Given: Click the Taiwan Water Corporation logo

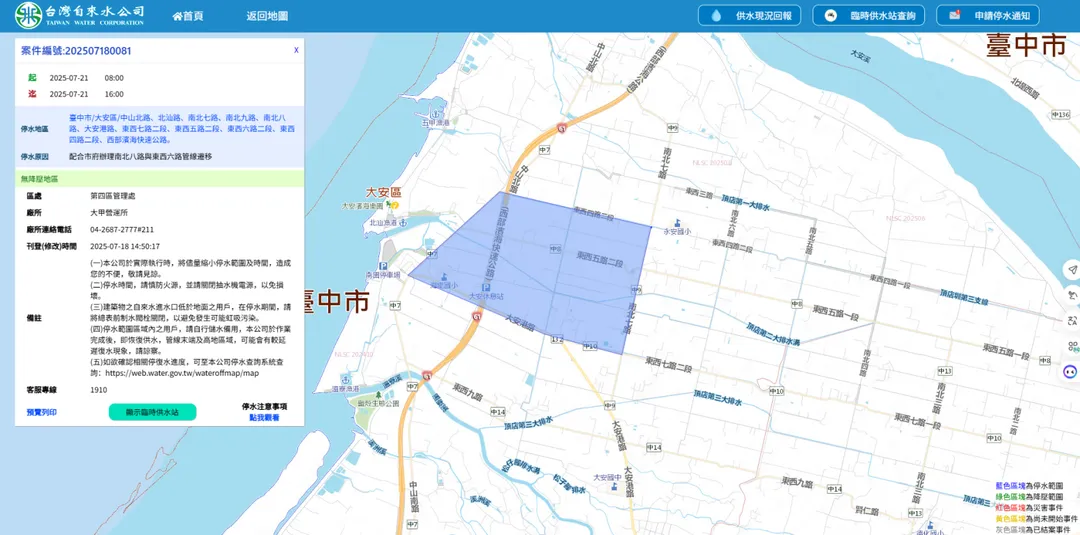Looking at the screenshot, I should click(81, 15).
